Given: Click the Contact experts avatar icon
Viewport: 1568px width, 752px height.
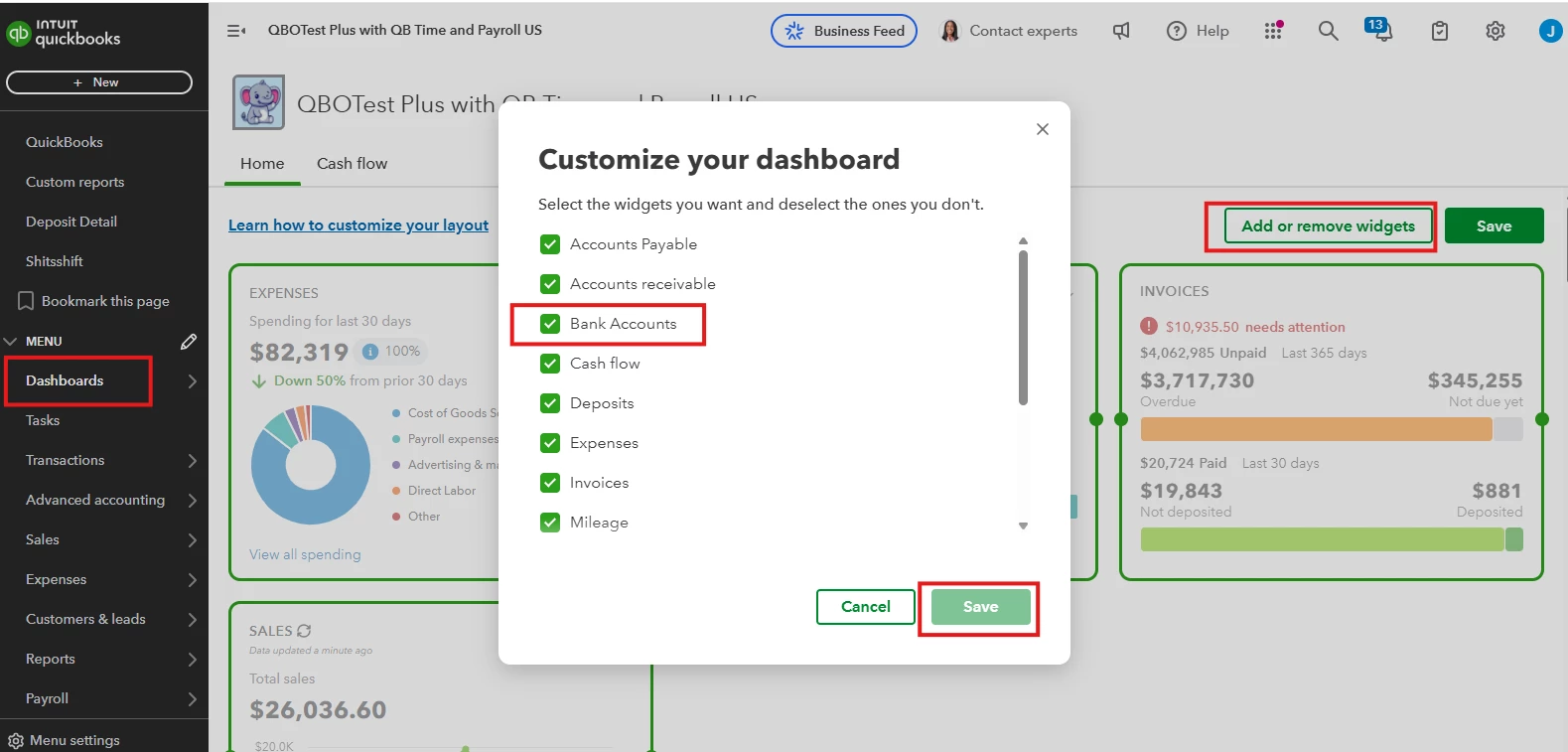Looking at the screenshot, I should point(949,31).
